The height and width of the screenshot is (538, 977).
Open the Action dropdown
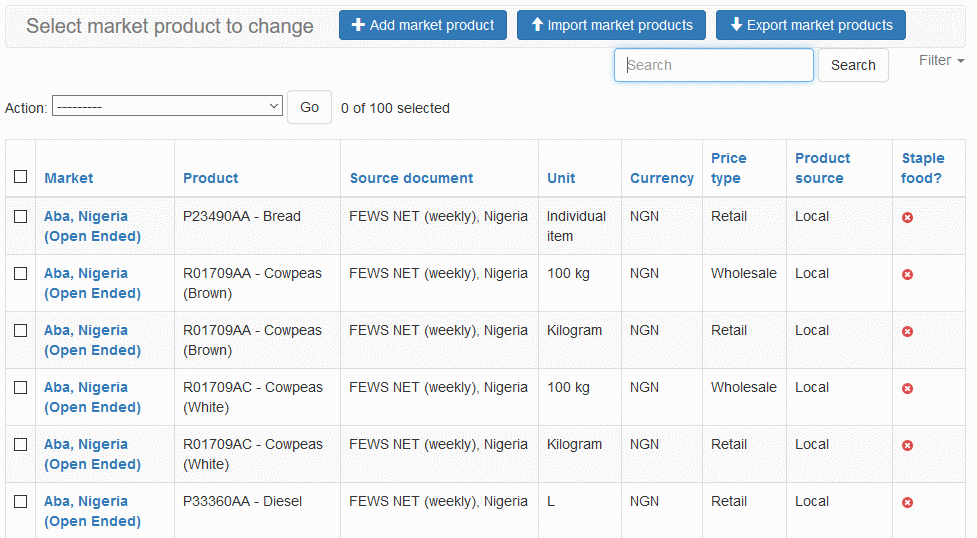pos(167,106)
